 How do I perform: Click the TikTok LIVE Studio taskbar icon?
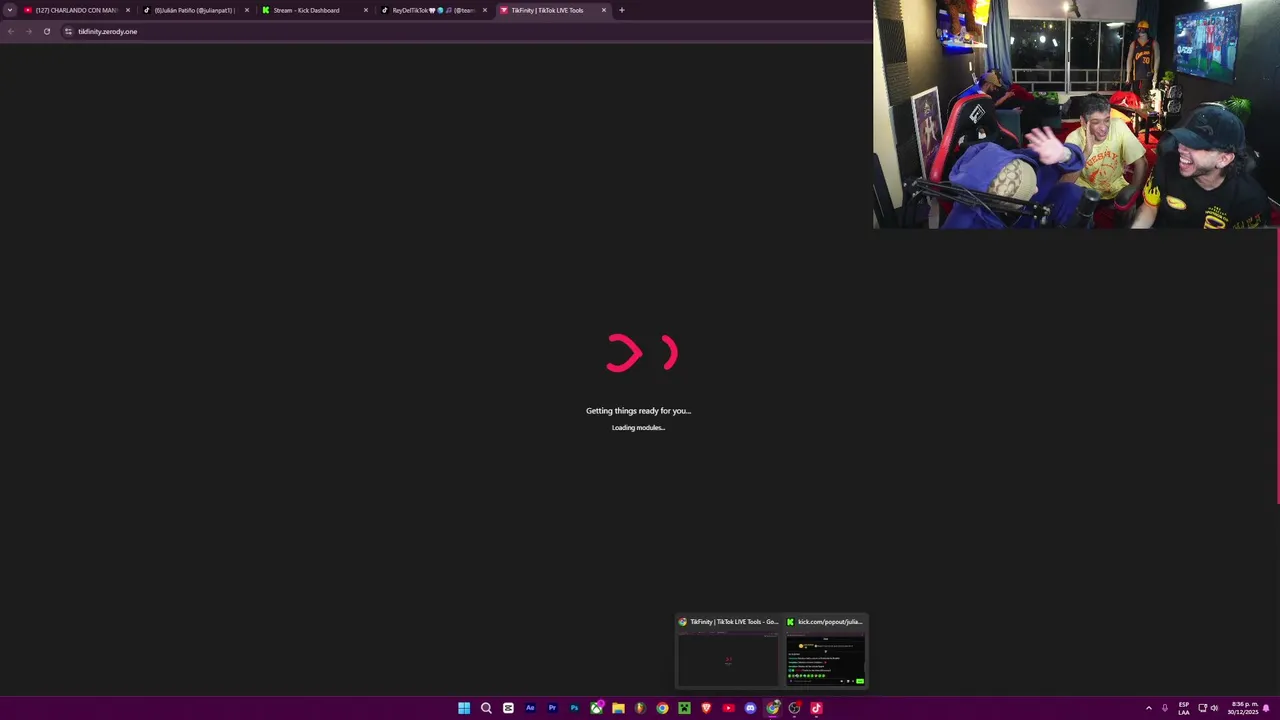tap(816, 708)
